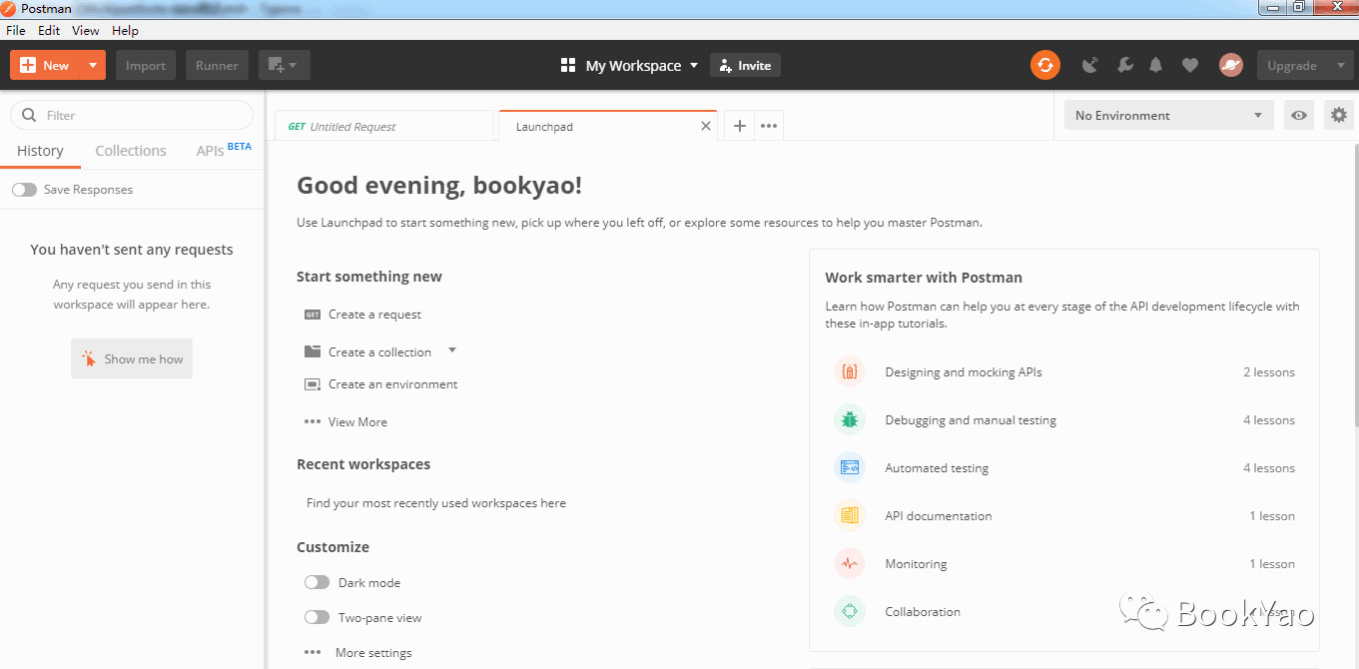Expand the Upgrade dropdown arrow
1359x669 pixels.
1341,65
